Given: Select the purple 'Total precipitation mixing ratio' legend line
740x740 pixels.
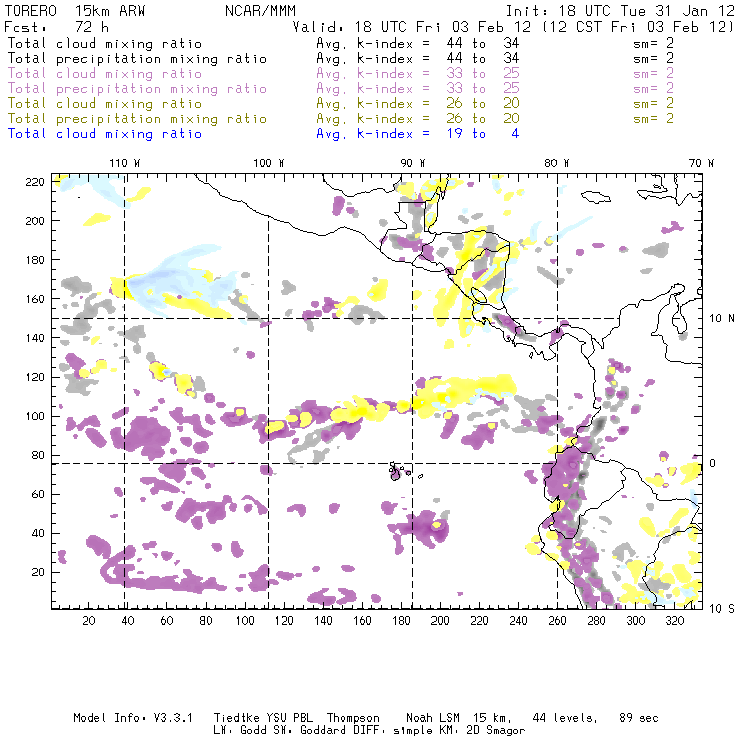Looking at the screenshot, I should pyautogui.click(x=137, y=89).
